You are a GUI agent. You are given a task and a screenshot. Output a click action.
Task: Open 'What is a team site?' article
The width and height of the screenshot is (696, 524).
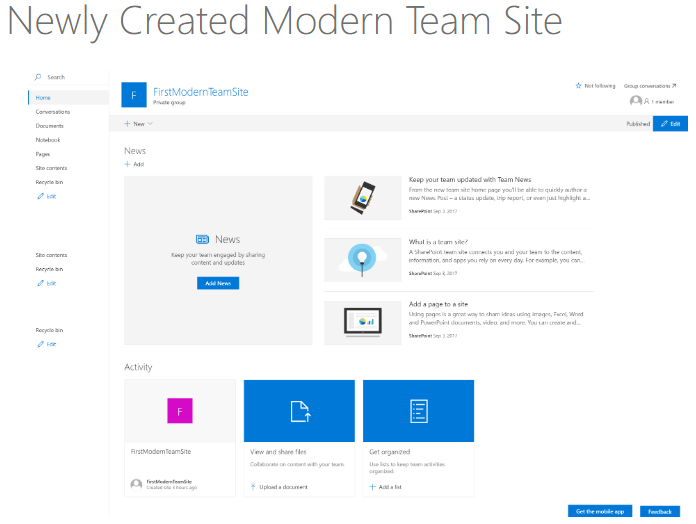click(x=438, y=242)
